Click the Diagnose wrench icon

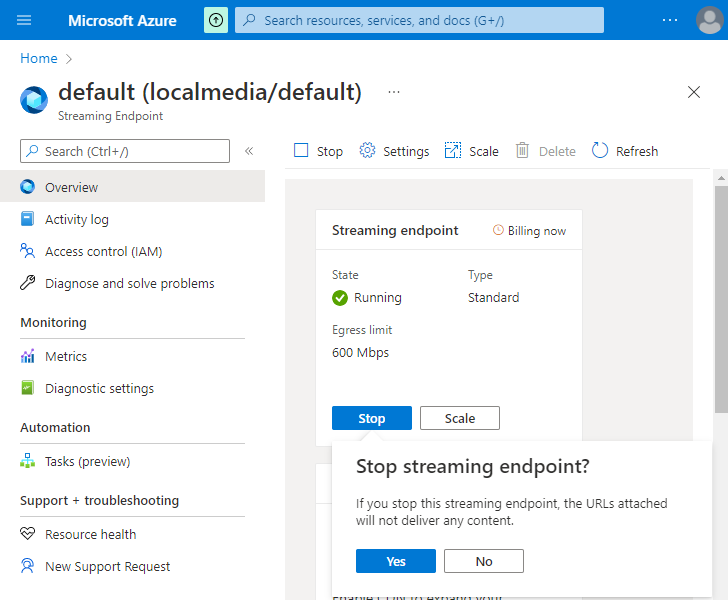click(x=27, y=282)
